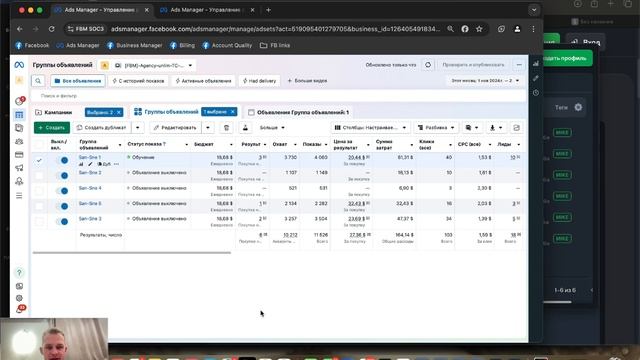
Task: Open the billing card icon in the sidebar
Action: coord(19,155)
